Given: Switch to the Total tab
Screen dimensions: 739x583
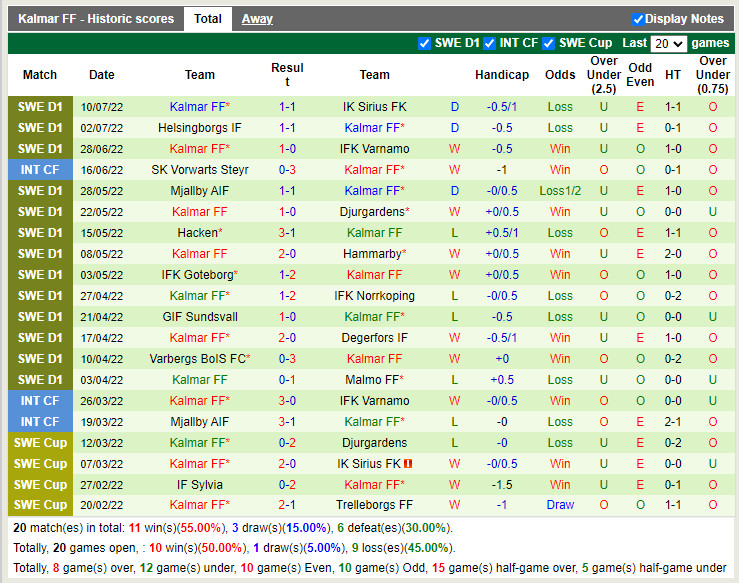Looking at the screenshot, I should tap(208, 19).
